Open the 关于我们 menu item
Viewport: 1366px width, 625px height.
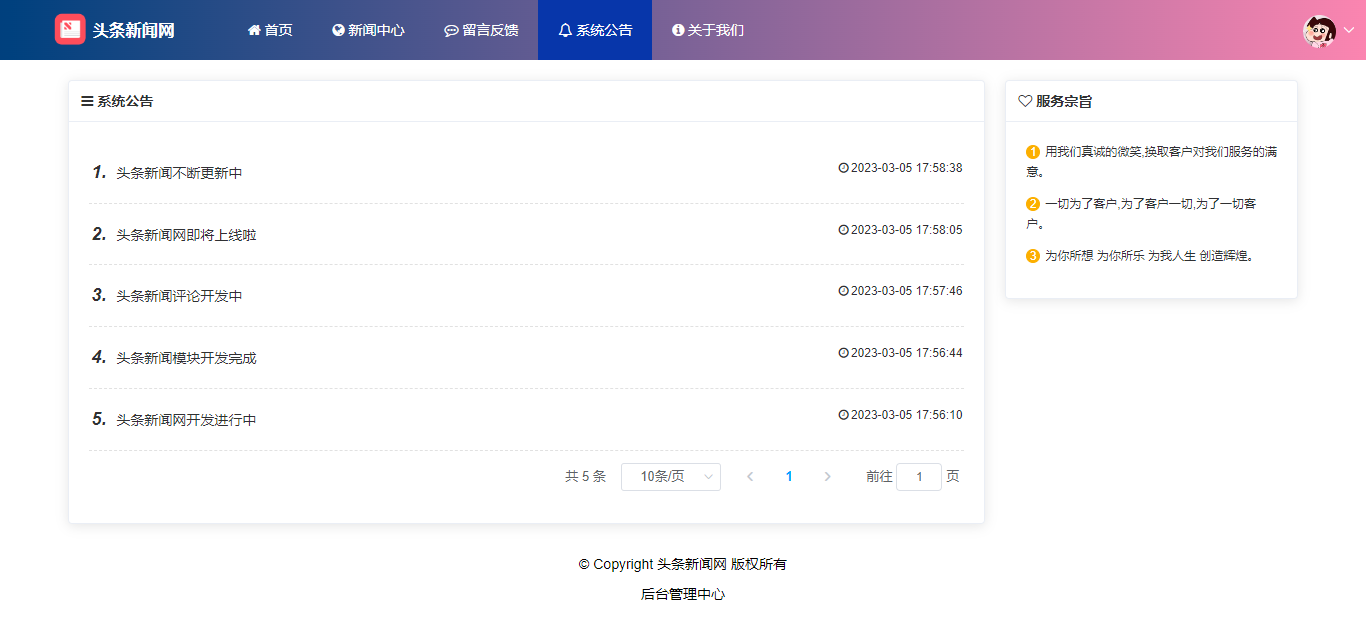click(708, 30)
